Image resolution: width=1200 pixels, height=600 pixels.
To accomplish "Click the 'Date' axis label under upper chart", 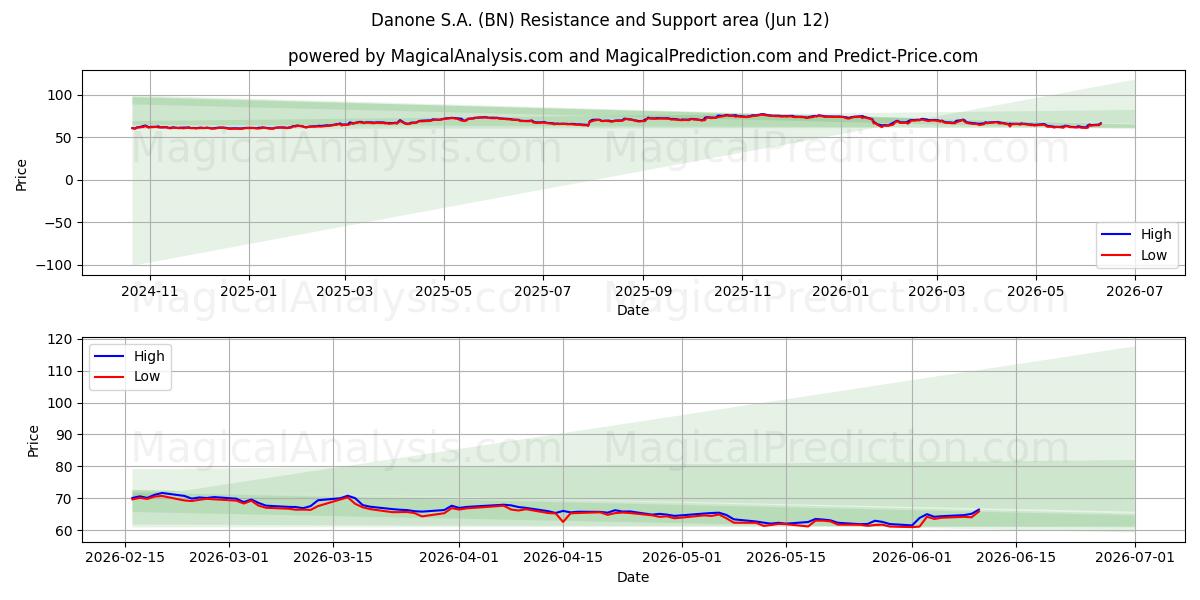I will (x=633, y=311).
